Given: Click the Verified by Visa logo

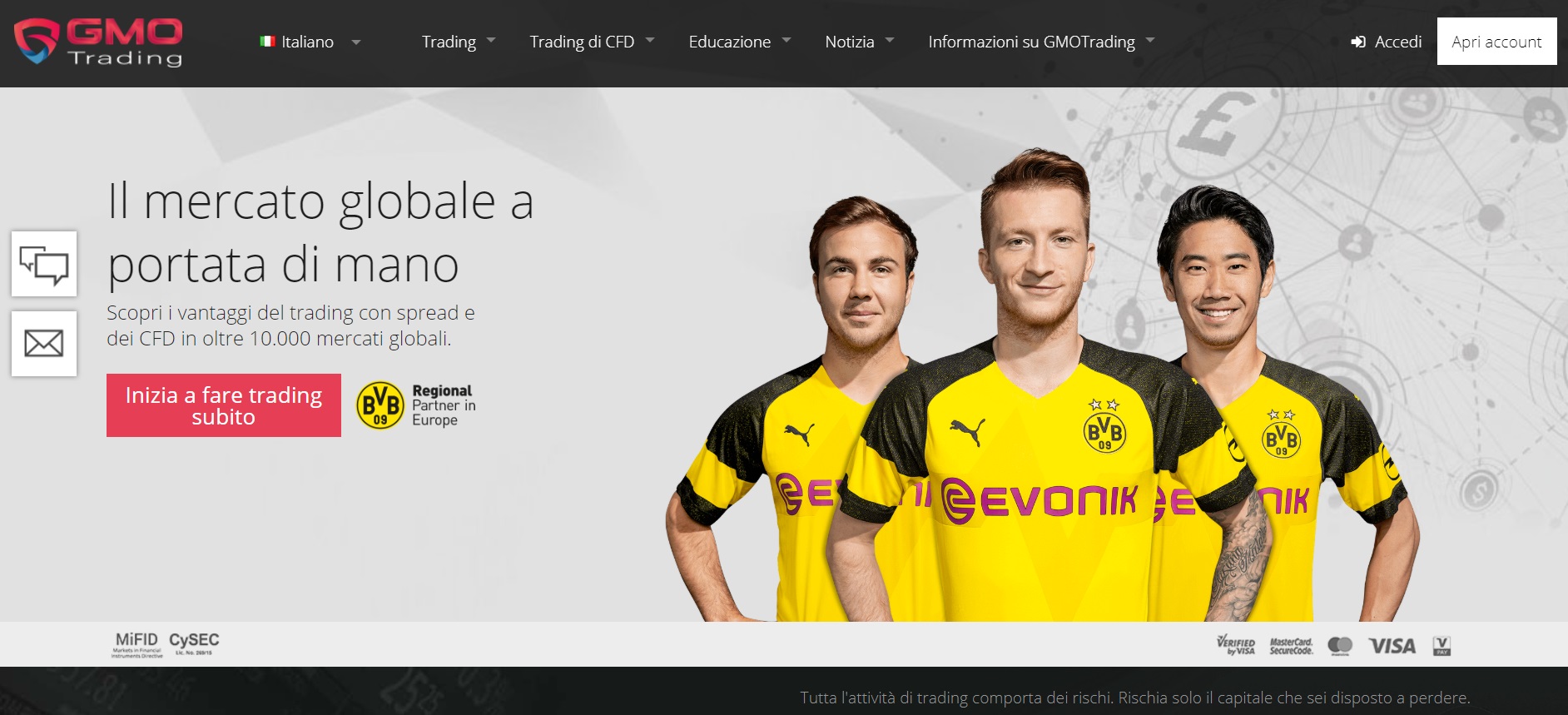Looking at the screenshot, I should (x=1236, y=645).
